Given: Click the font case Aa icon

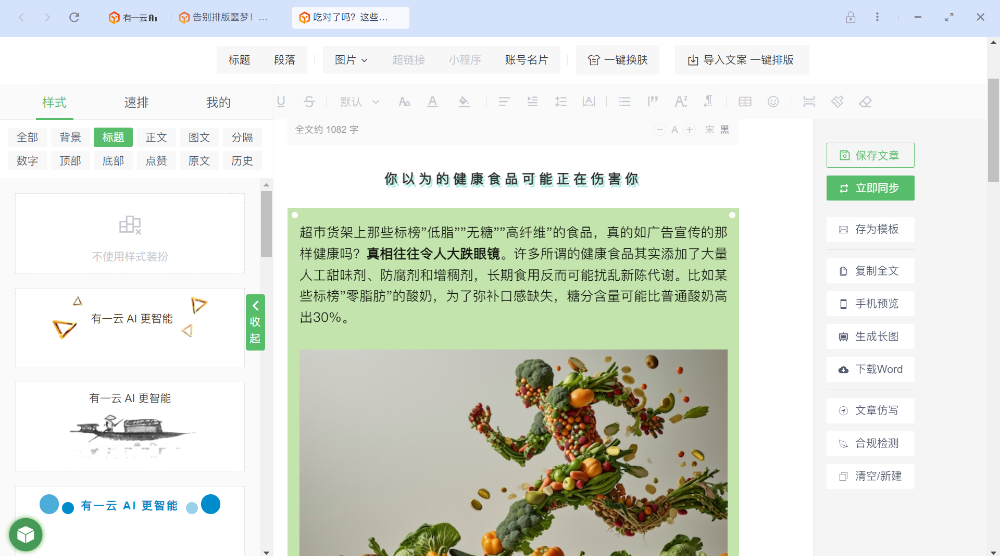Looking at the screenshot, I should click(x=404, y=101).
